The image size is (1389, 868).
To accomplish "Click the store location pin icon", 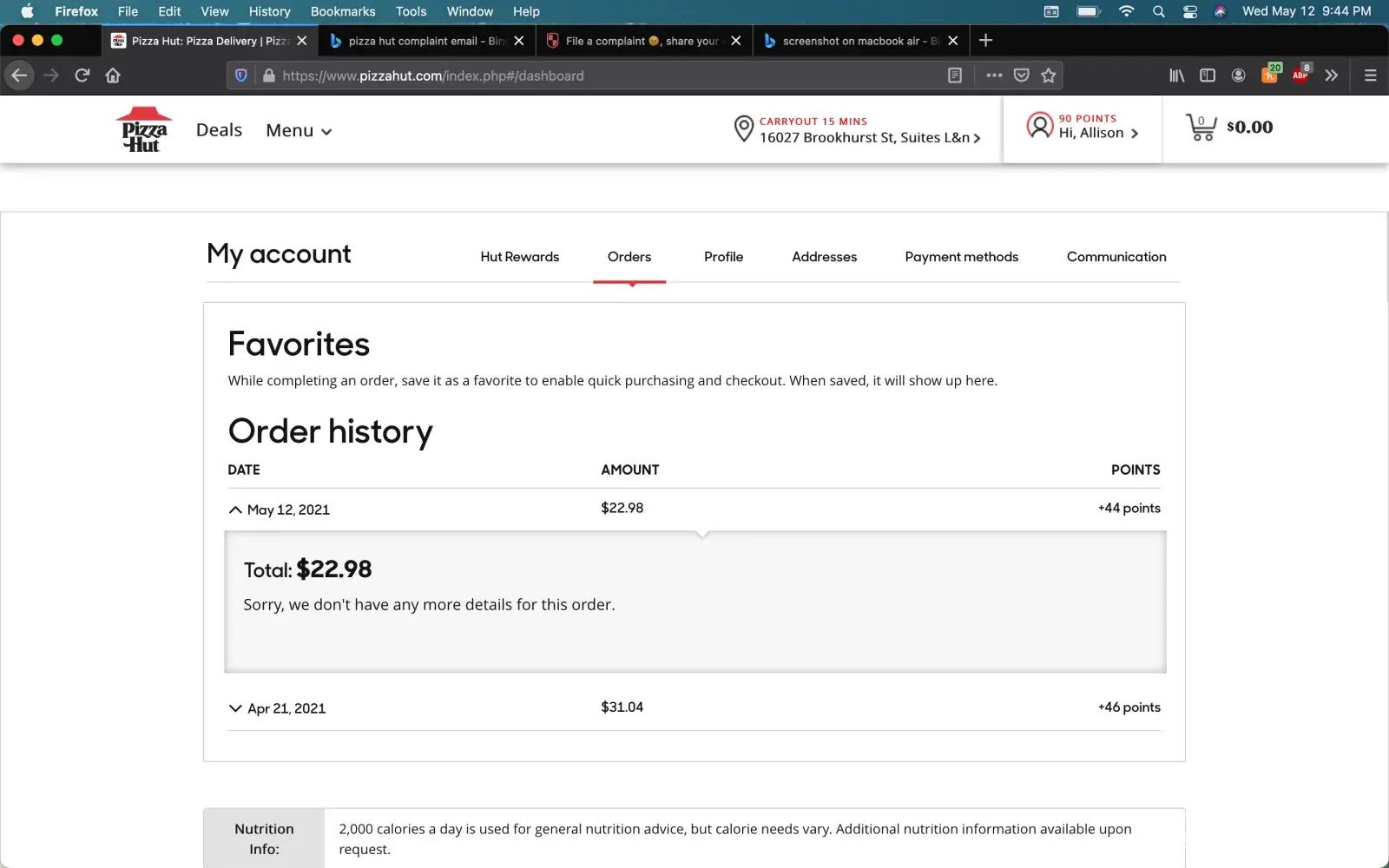I will tap(743, 128).
